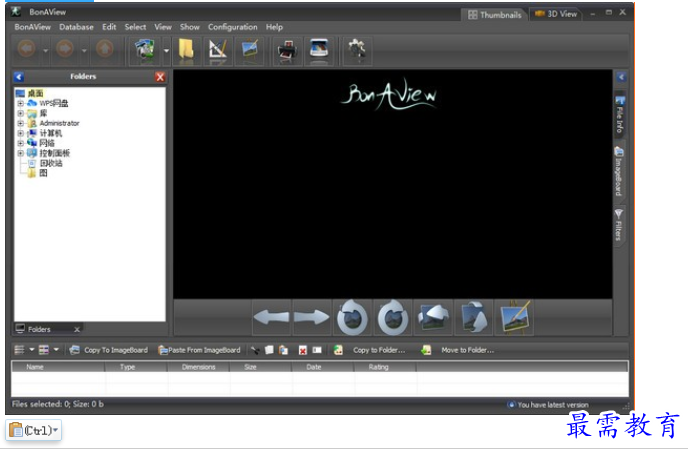Go to previous image with left arrow
The height and width of the screenshot is (457, 688).
click(272, 317)
